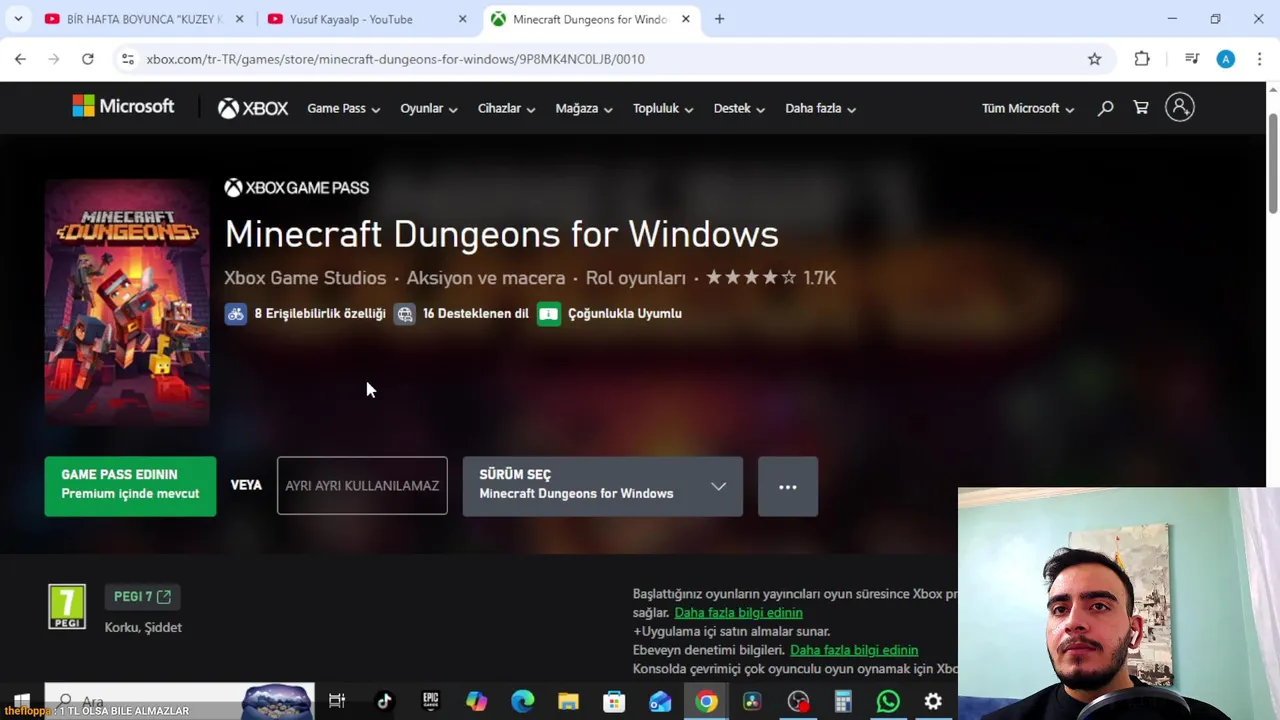Click 16 Desteklenen dil text

pos(475,314)
